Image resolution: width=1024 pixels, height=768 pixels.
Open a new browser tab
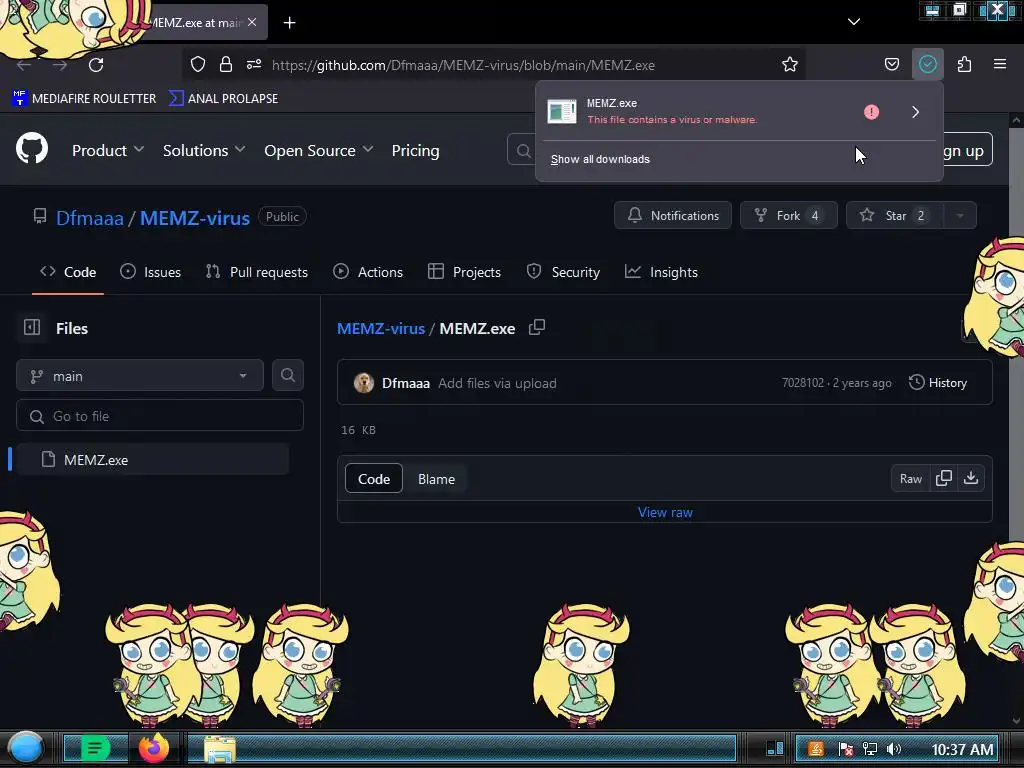[289, 23]
